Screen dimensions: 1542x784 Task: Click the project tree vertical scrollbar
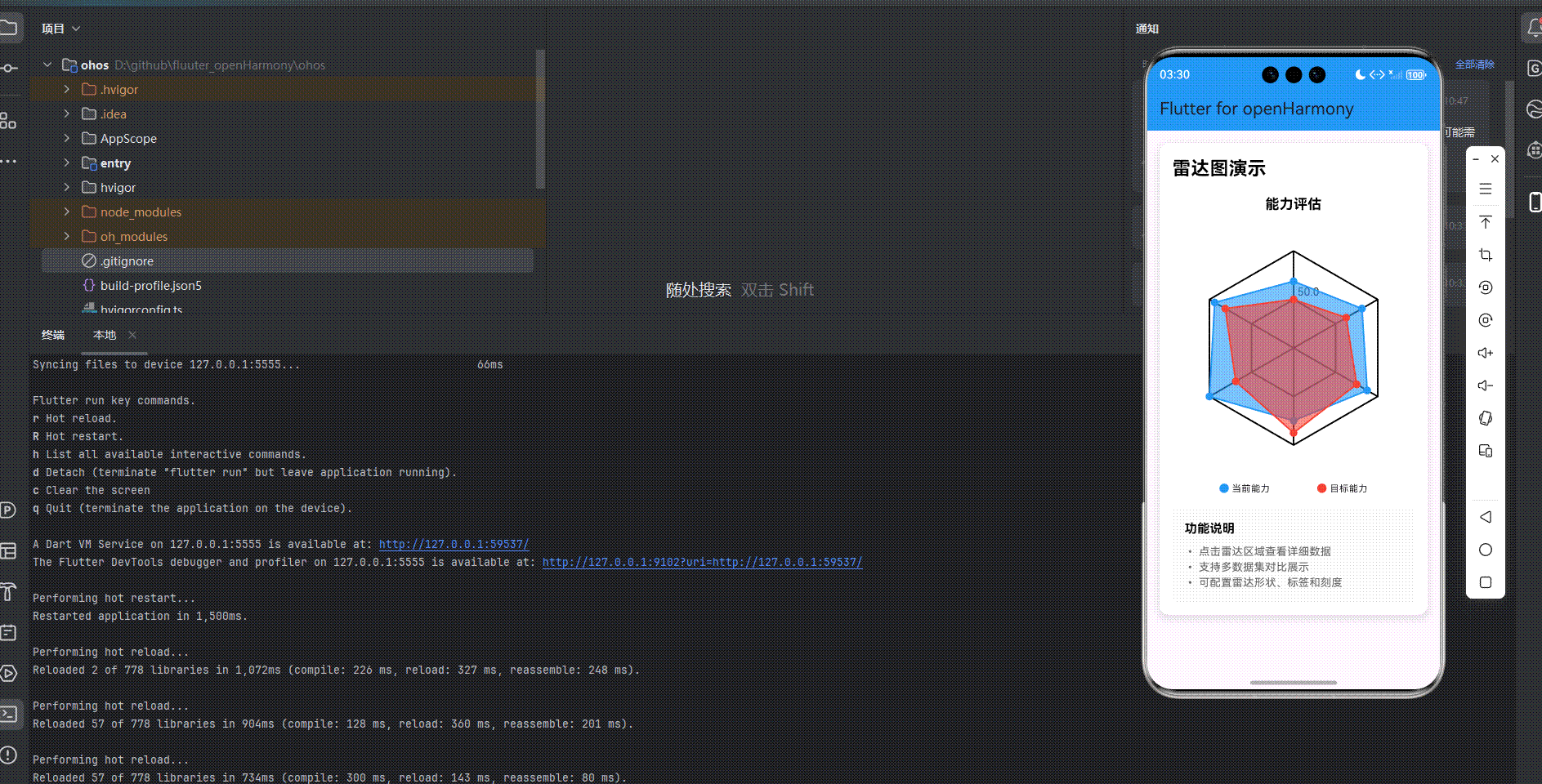point(540,118)
